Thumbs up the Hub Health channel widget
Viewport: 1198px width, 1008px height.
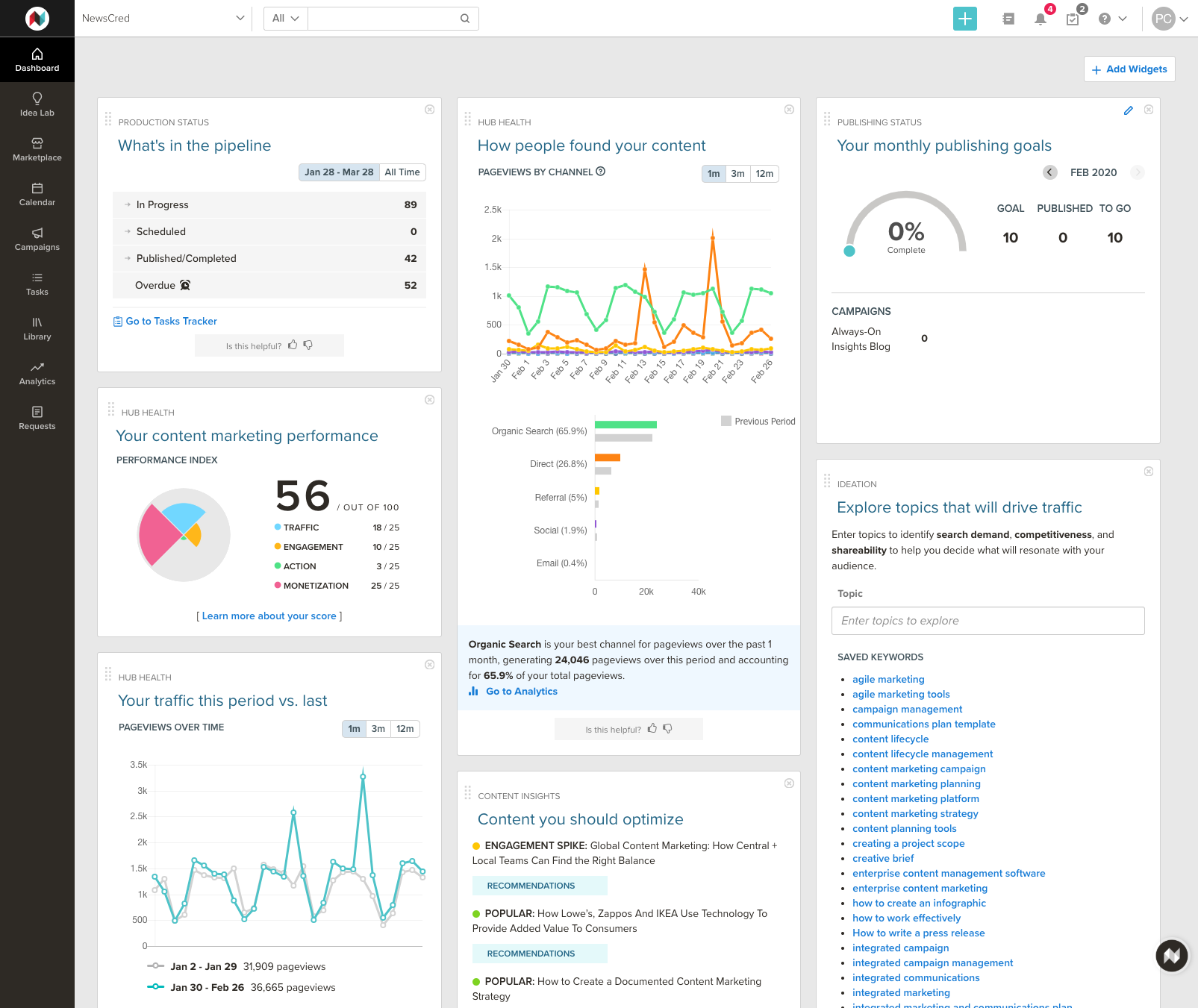pyautogui.click(x=652, y=728)
